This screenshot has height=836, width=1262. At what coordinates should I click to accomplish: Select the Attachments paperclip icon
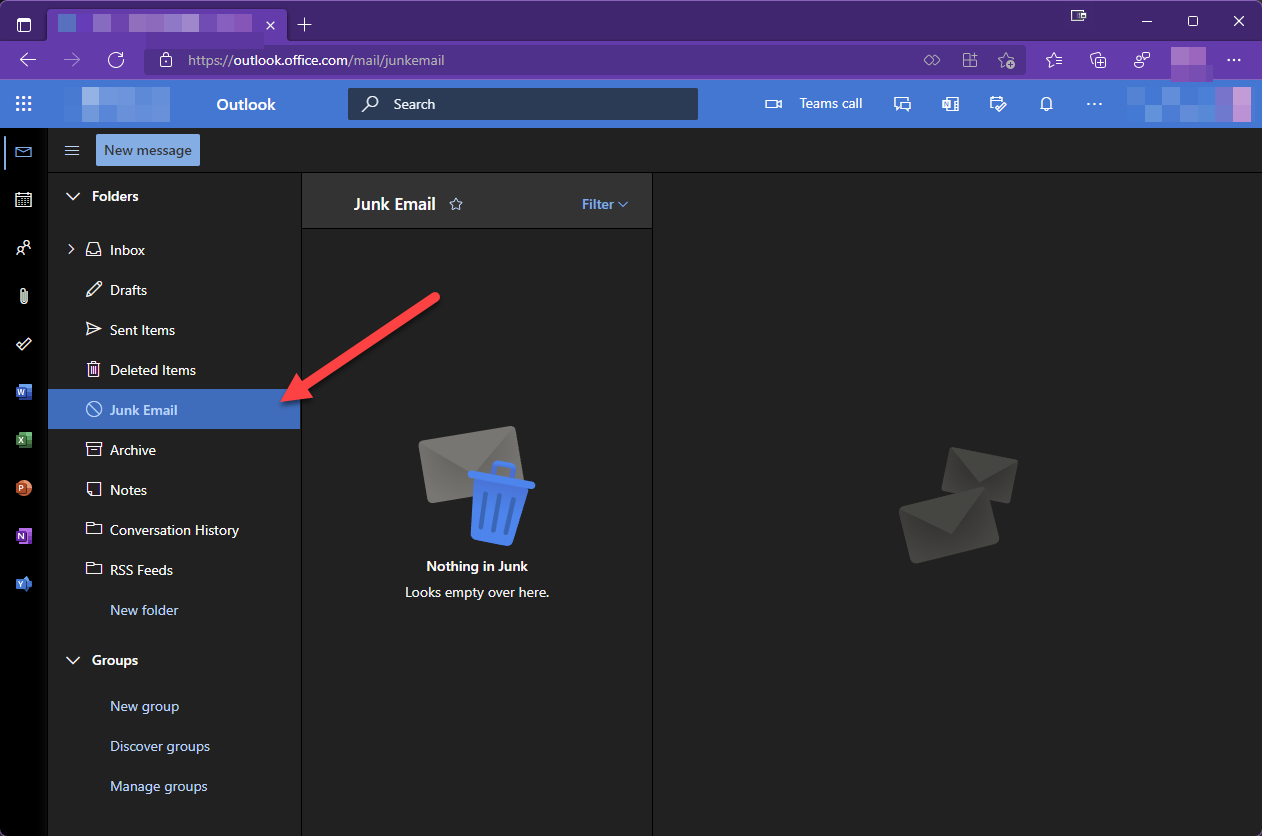click(x=23, y=295)
